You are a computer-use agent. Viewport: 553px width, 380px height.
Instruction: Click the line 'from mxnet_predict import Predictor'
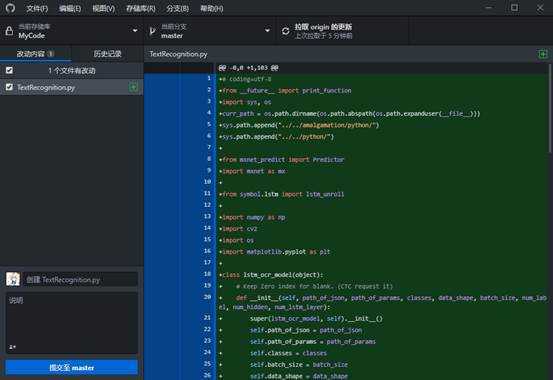point(283,159)
